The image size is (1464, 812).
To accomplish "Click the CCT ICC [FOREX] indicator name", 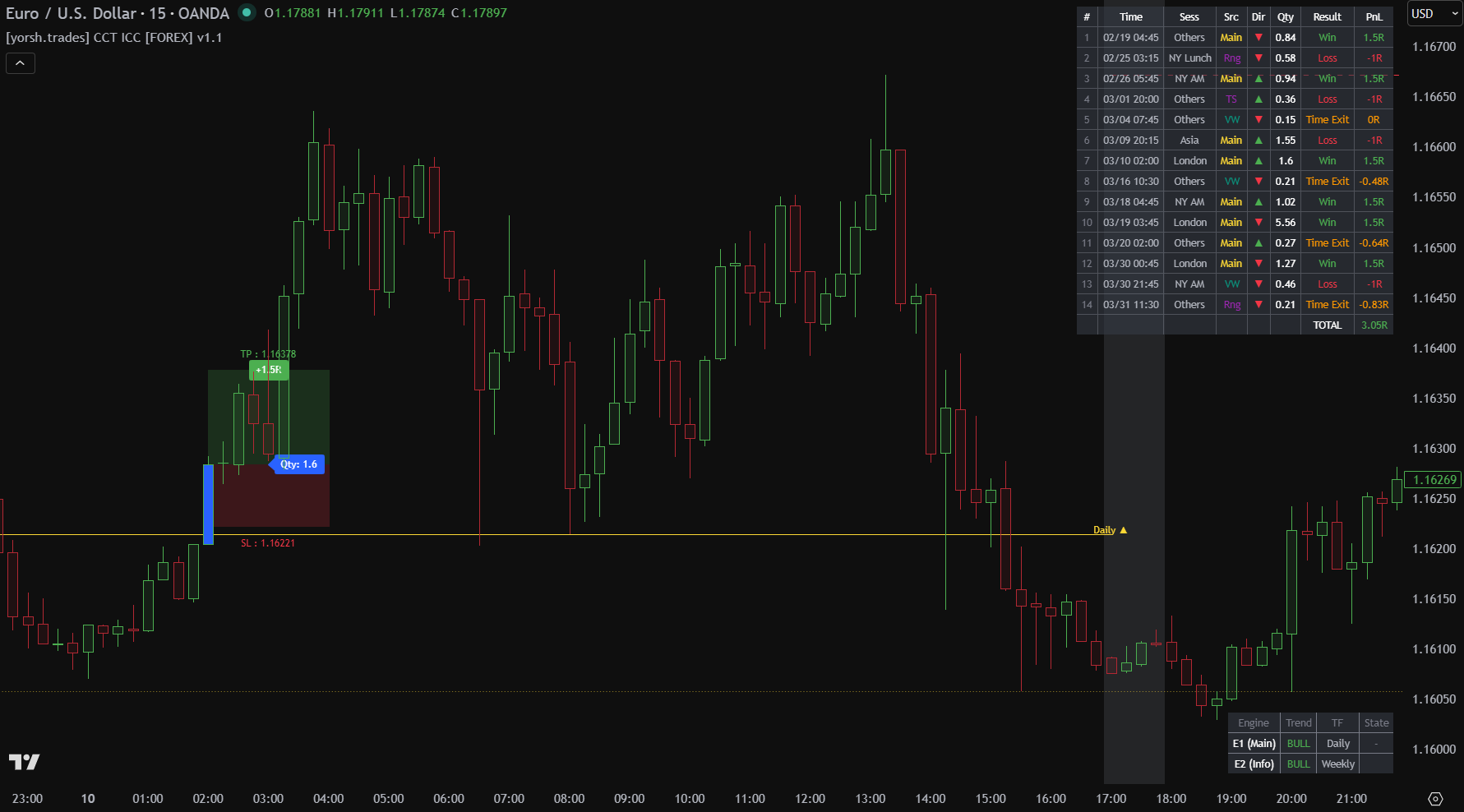I will [142, 38].
